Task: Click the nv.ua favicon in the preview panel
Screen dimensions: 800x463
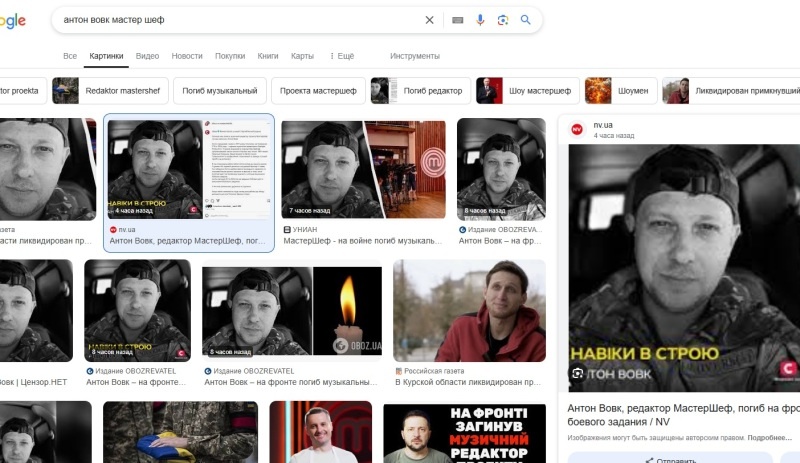Action: point(577,130)
